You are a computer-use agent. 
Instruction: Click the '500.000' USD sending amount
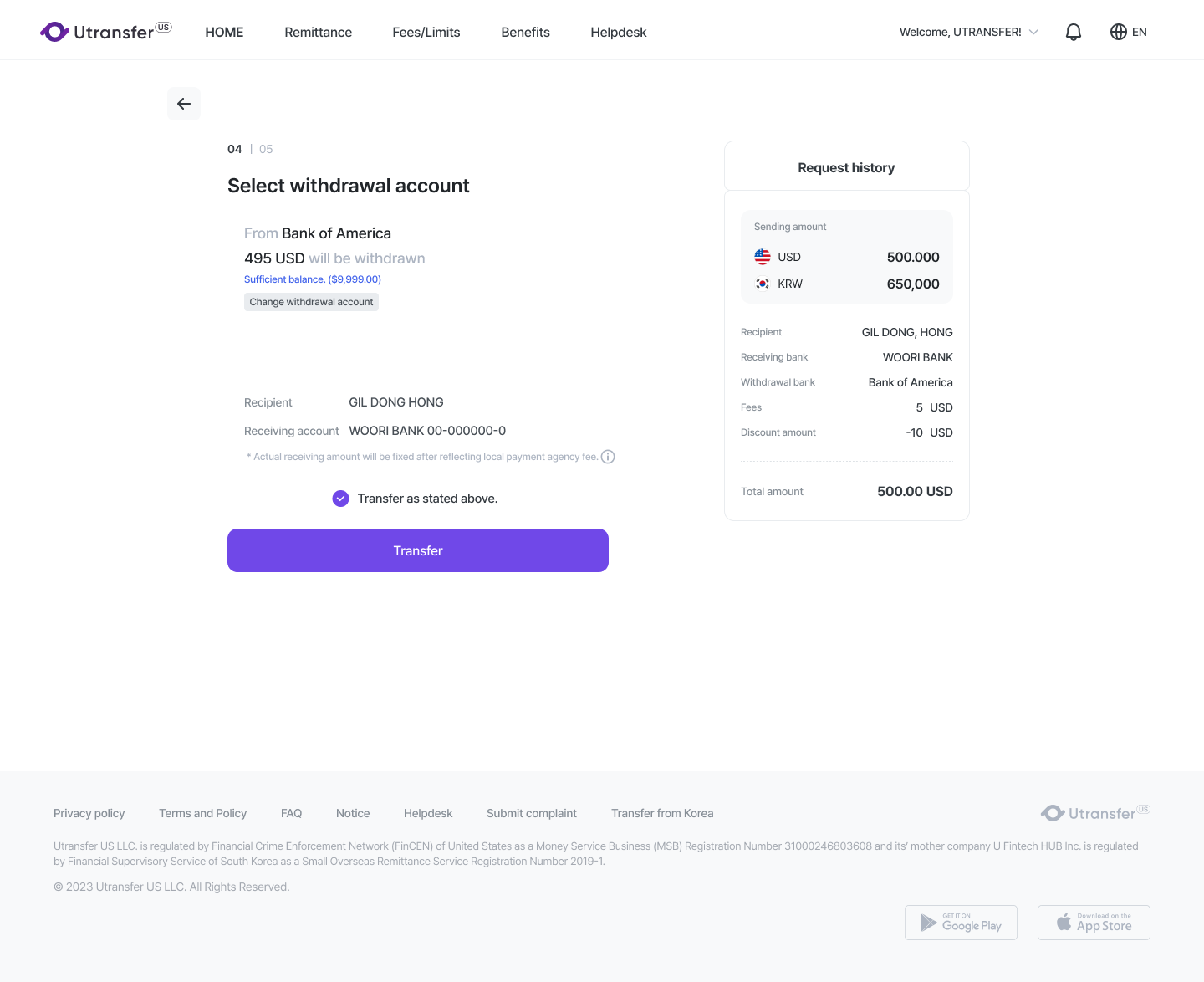point(913,257)
